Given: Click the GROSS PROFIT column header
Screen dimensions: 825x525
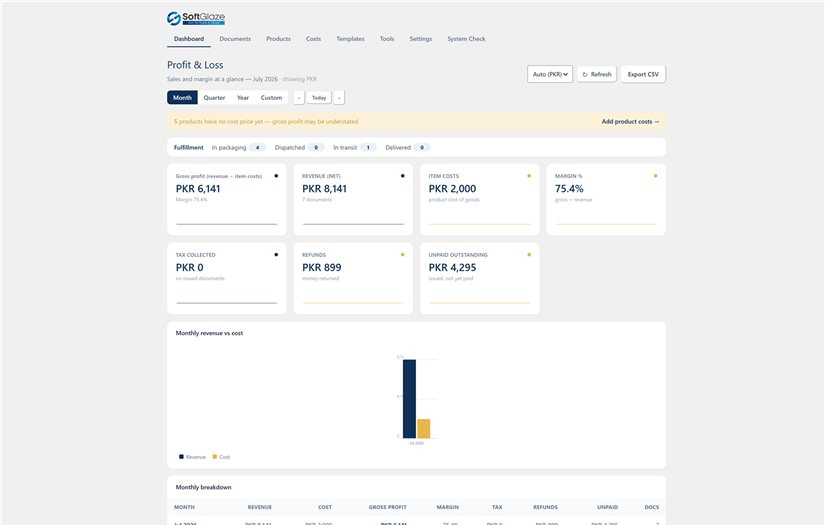Looking at the screenshot, I should 387,507.
